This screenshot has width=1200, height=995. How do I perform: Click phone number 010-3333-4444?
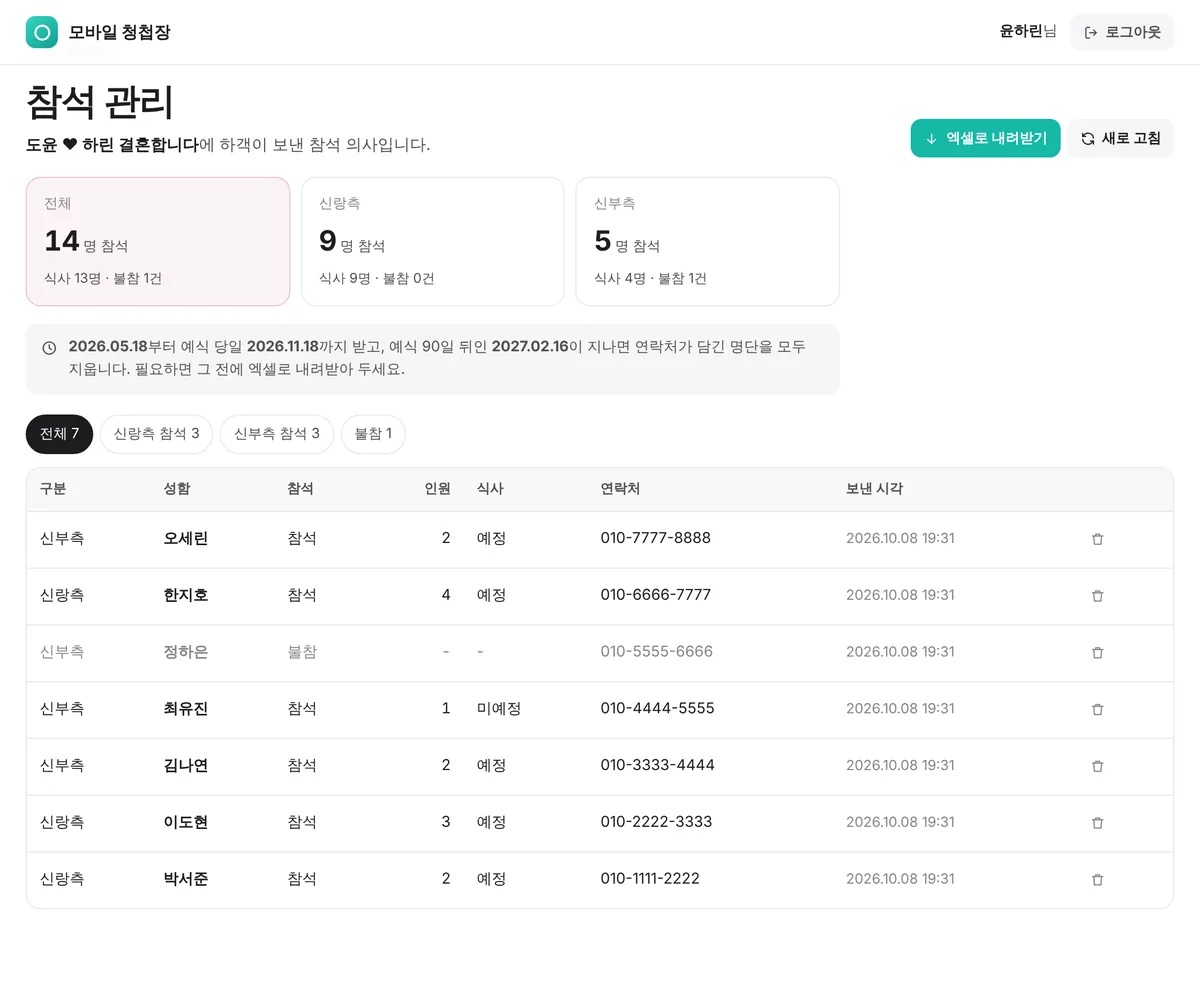[x=658, y=765]
